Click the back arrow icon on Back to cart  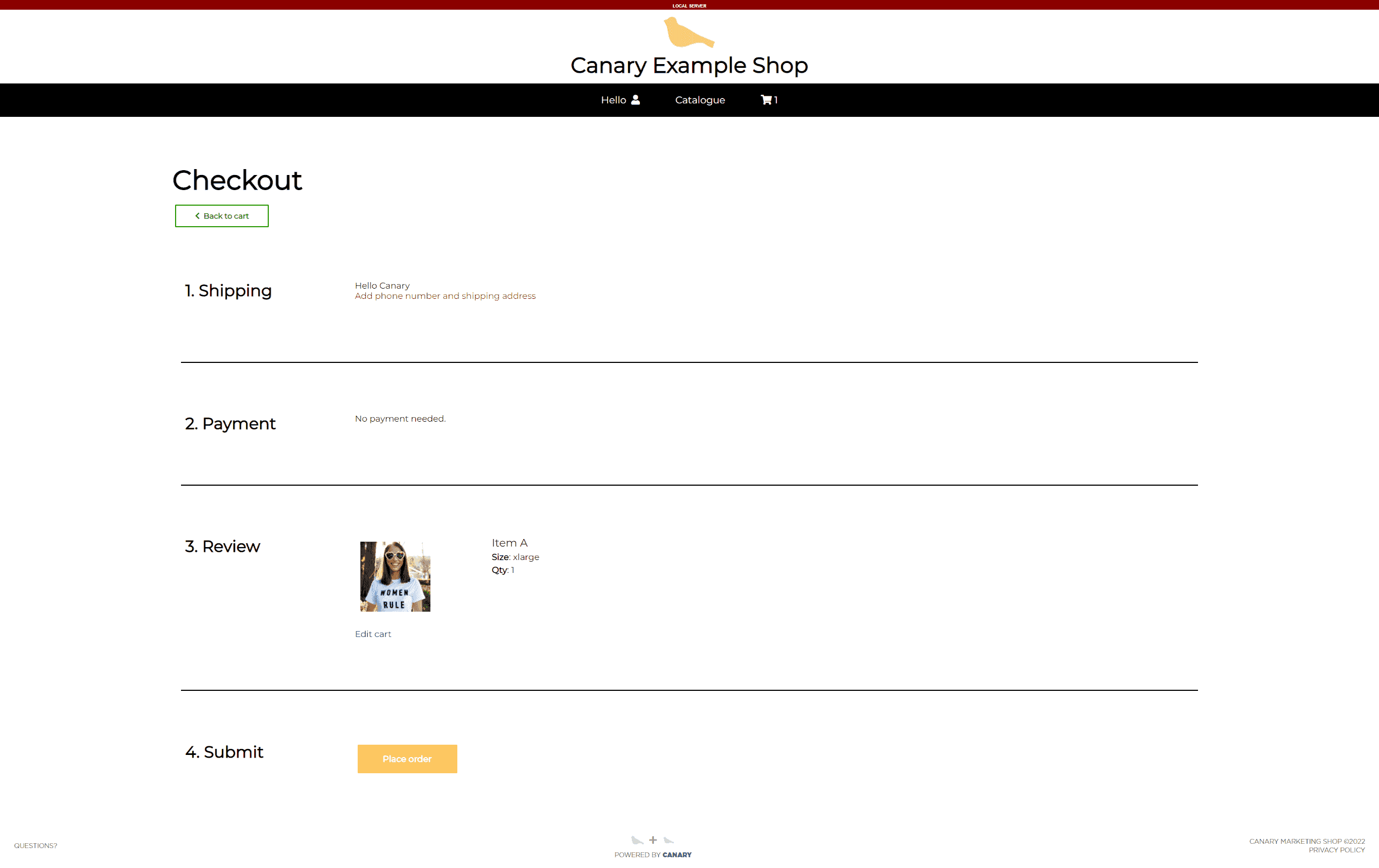tap(195, 215)
